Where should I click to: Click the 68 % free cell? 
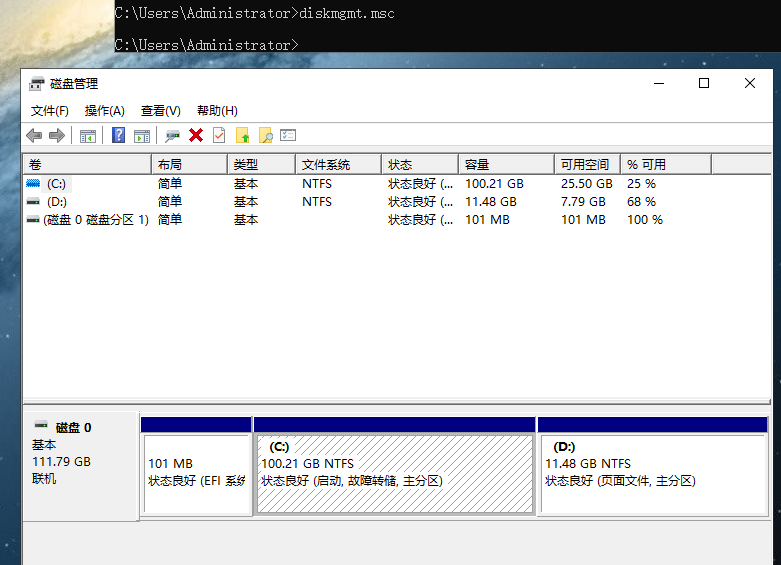[x=641, y=202]
